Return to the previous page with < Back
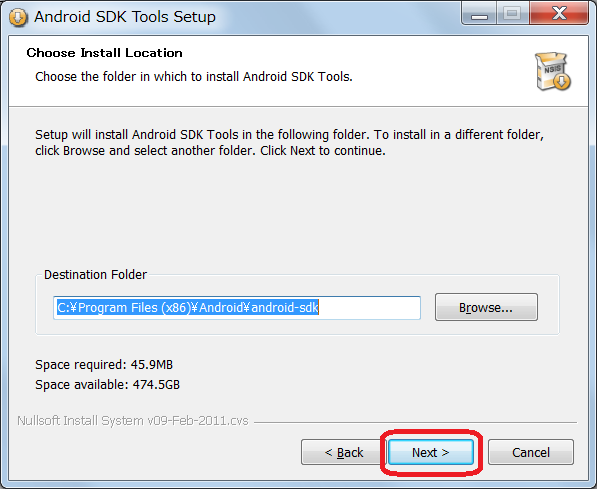 click(344, 452)
